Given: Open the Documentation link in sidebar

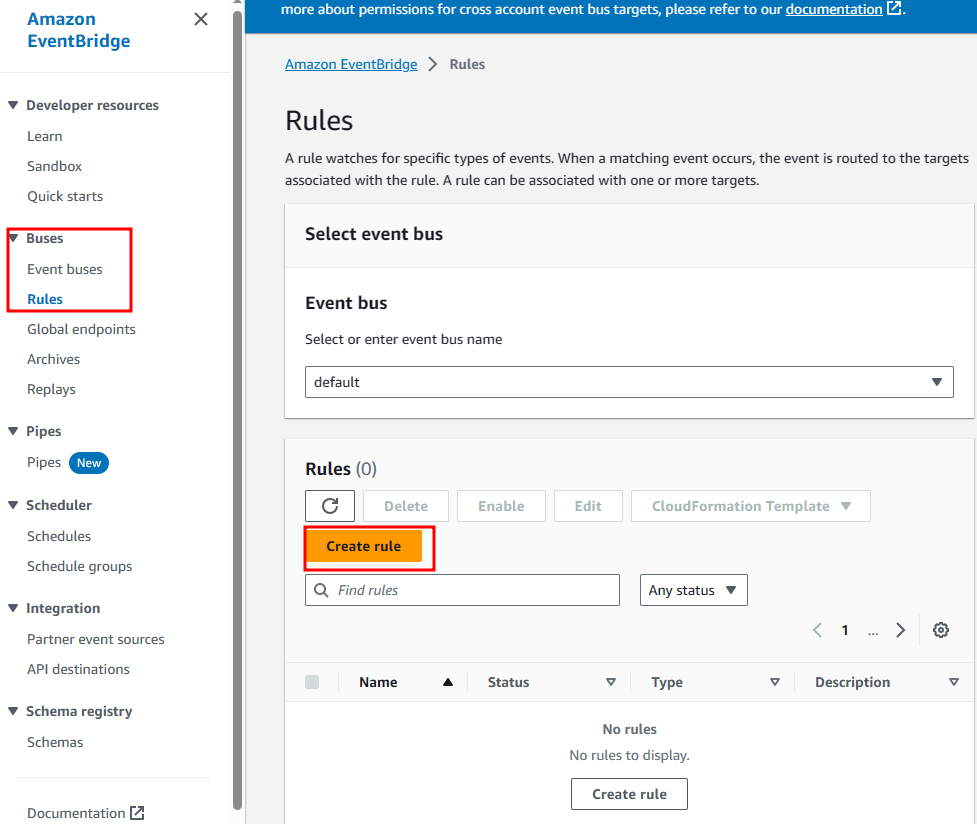Looking at the screenshot, I should pyautogui.click(x=76, y=813).
